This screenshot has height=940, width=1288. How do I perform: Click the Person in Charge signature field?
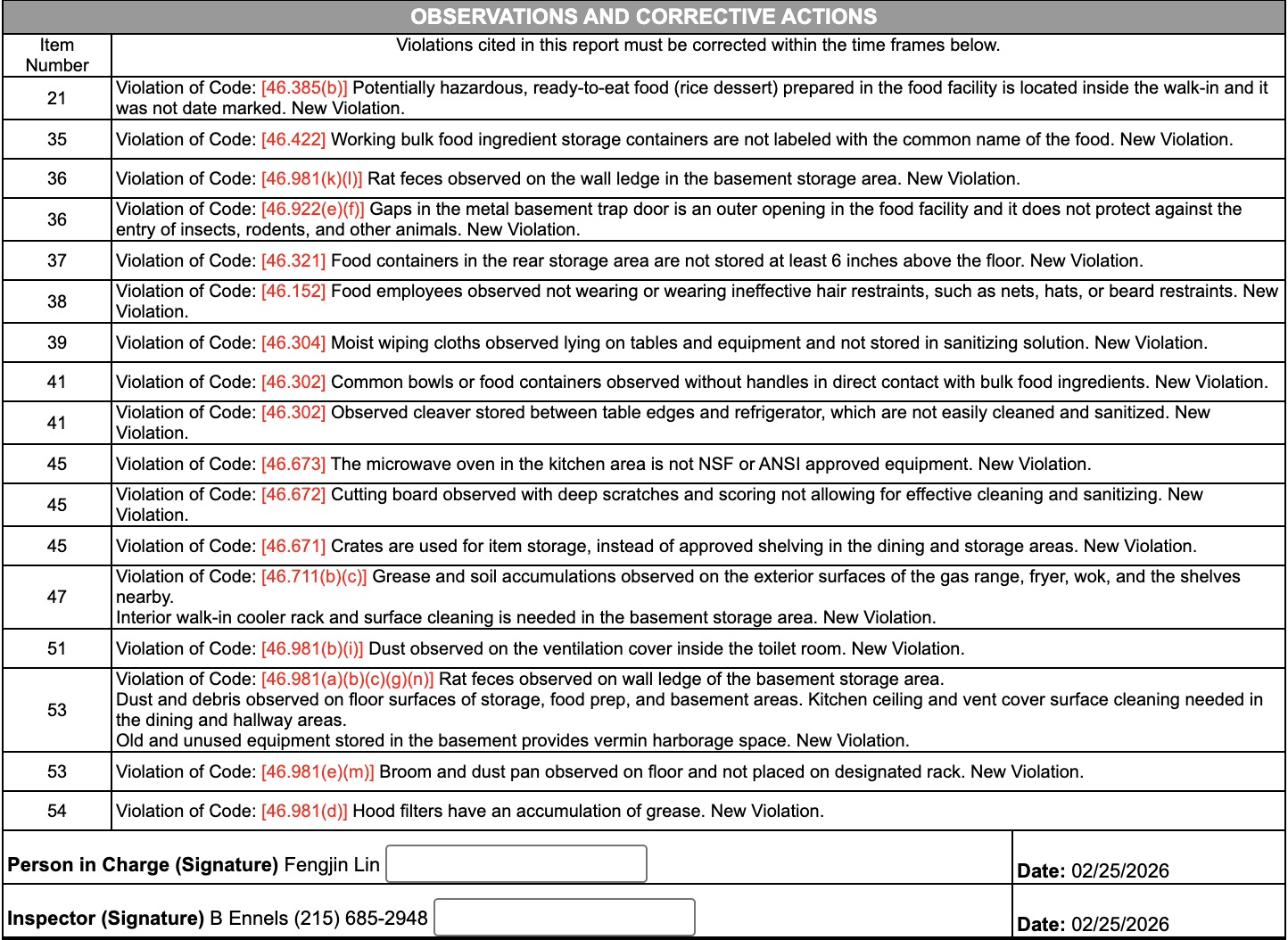click(x=516, y=864)
